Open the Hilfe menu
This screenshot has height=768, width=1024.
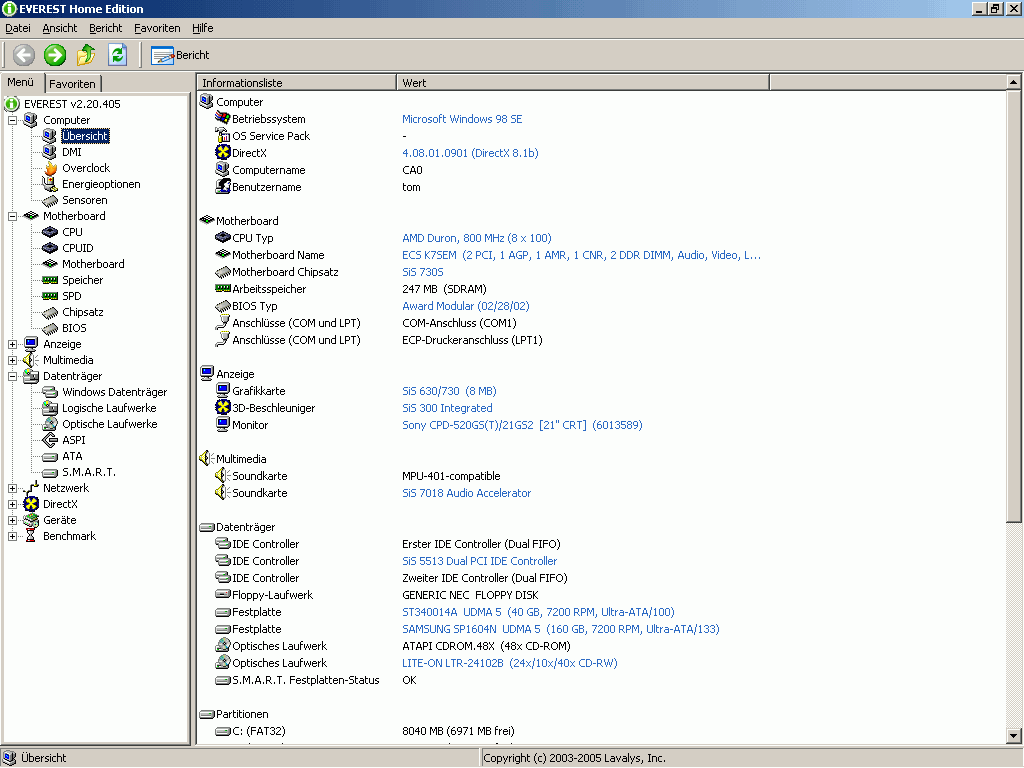[202, 28]
